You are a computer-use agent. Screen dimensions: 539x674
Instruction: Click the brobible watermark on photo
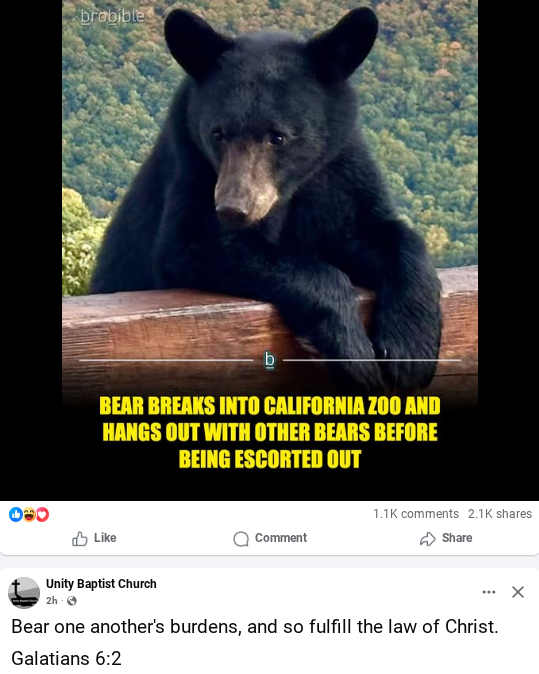113,17
